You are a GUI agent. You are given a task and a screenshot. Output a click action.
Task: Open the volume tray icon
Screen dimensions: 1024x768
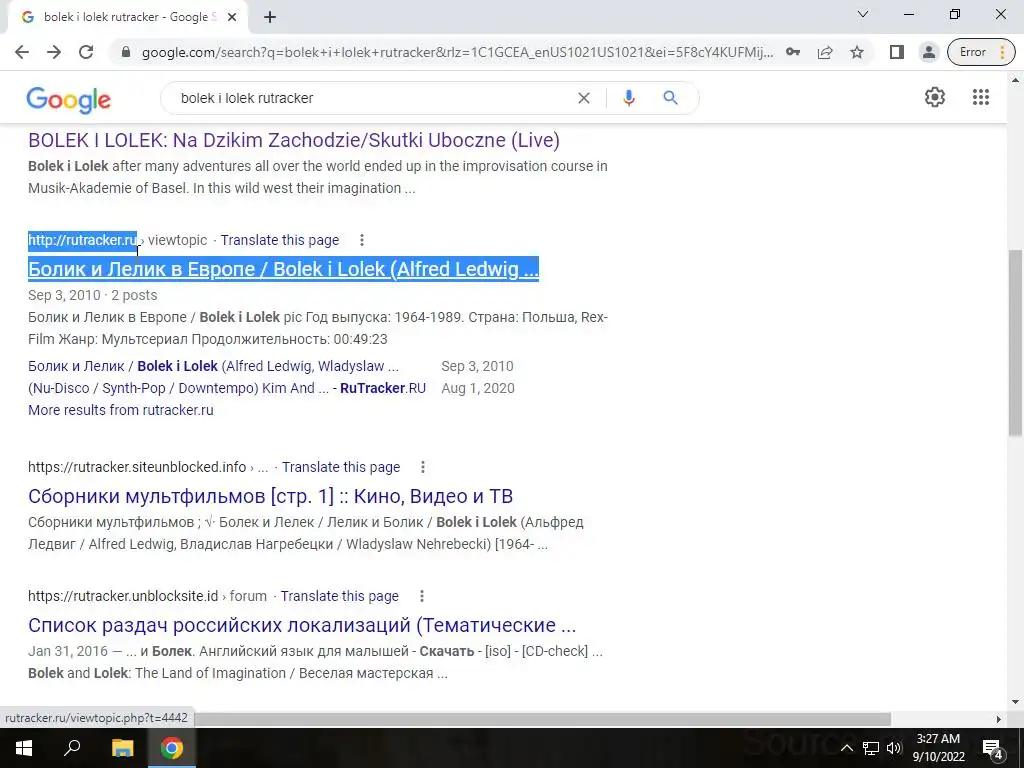[894, 748]
